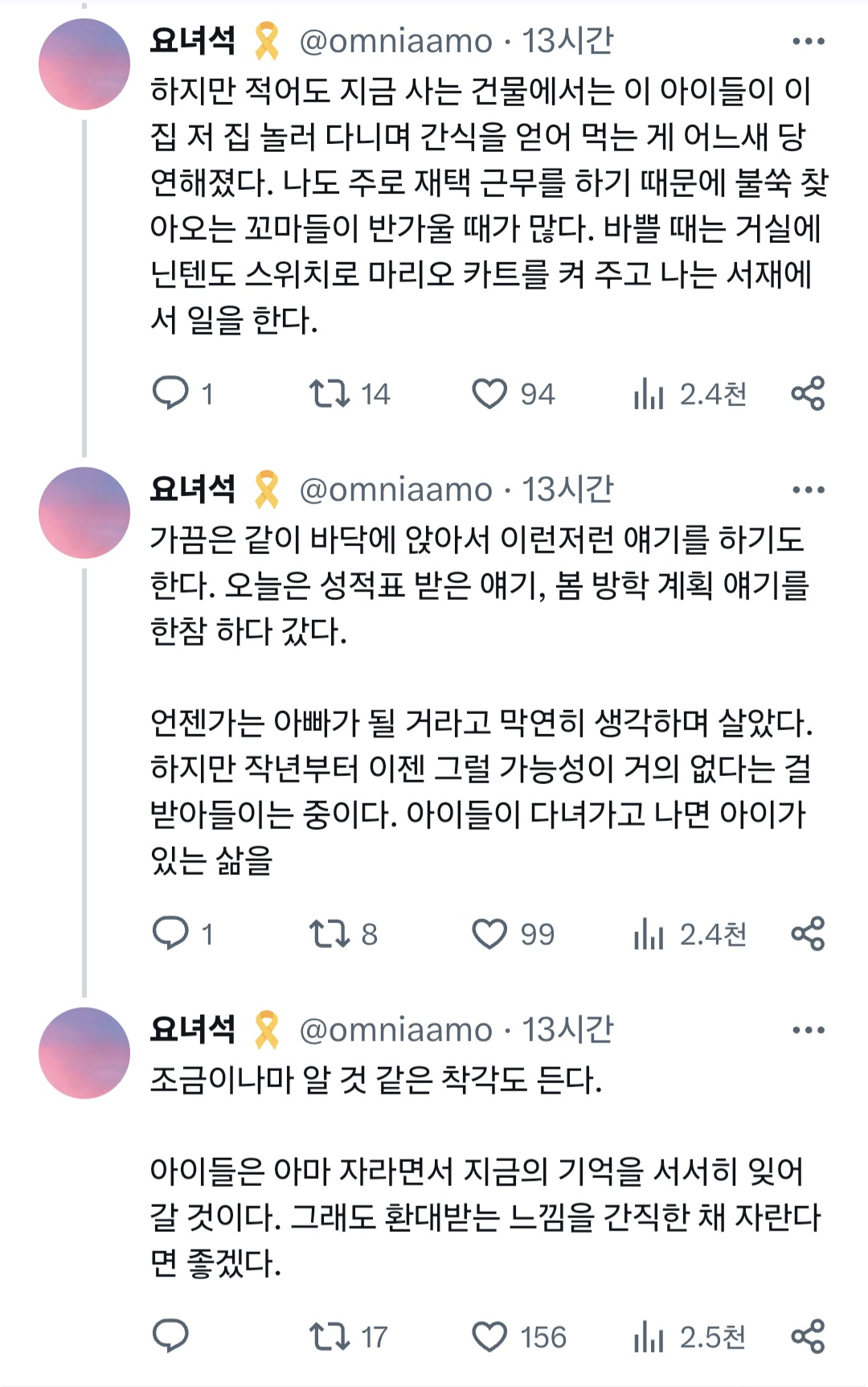View analytics showing 2.5천 views

tap(690, 1336)
